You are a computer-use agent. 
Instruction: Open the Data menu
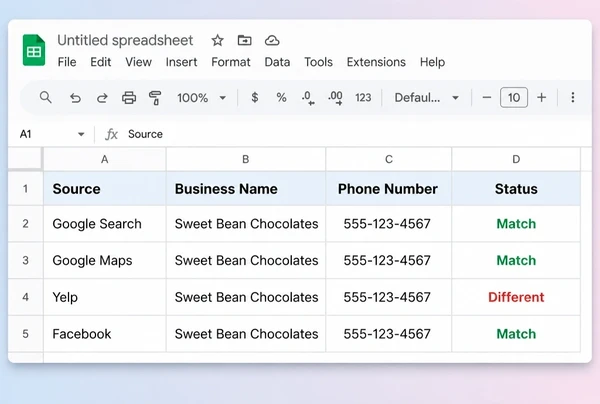point(277,62)
